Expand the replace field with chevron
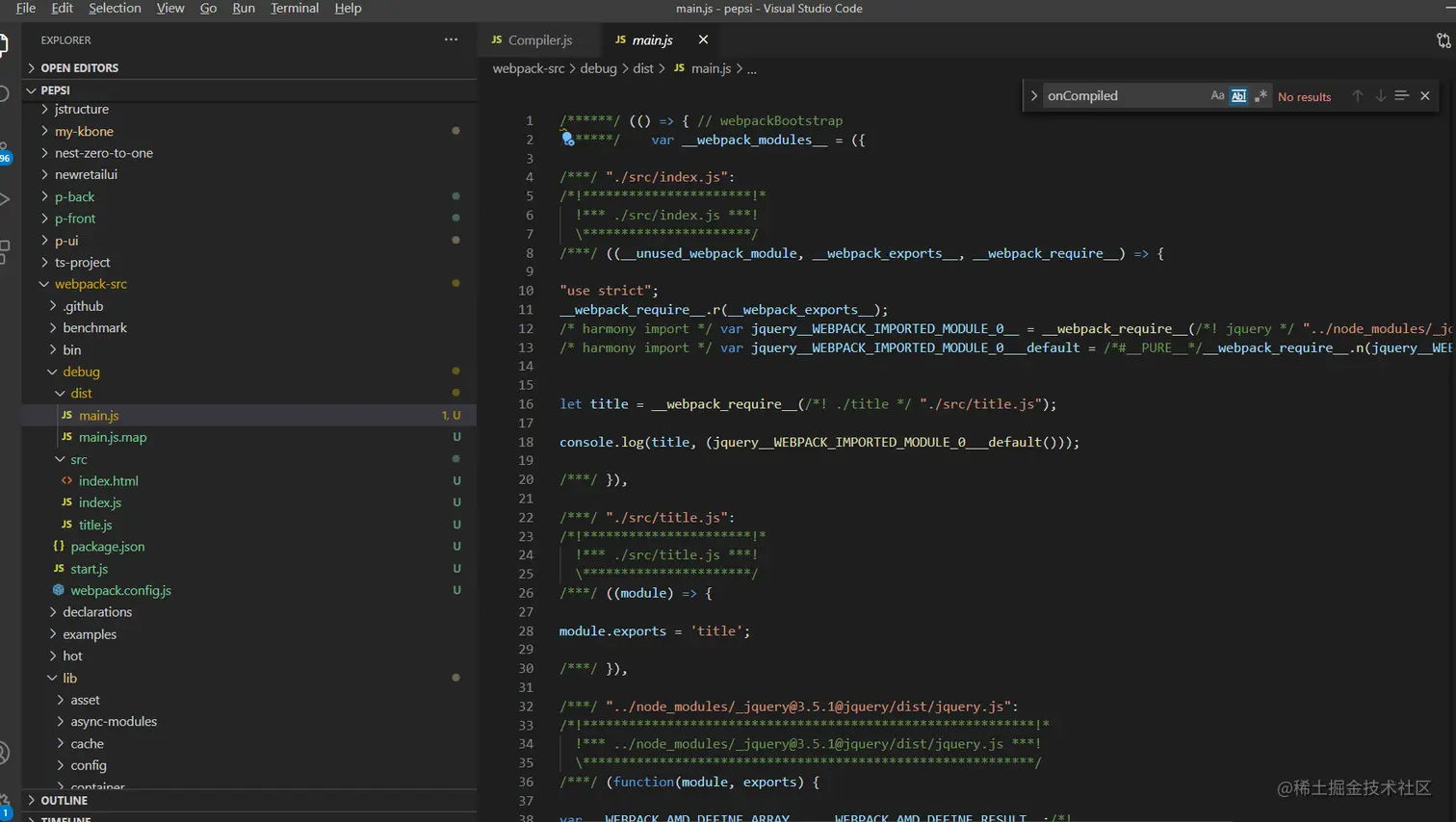Screen dimensions: 1456x822 1033,95
